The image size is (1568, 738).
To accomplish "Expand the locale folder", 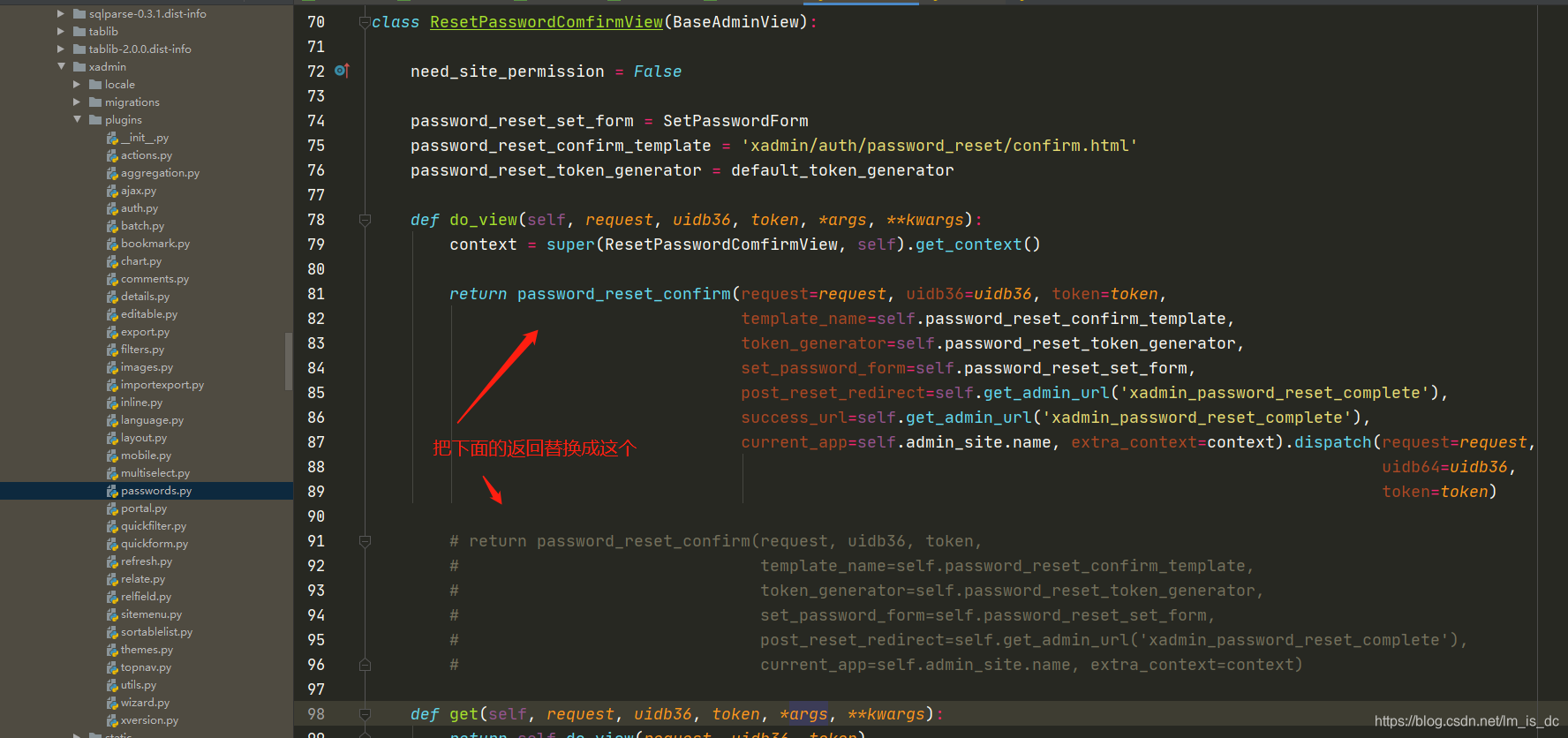I will click(77, 84).
